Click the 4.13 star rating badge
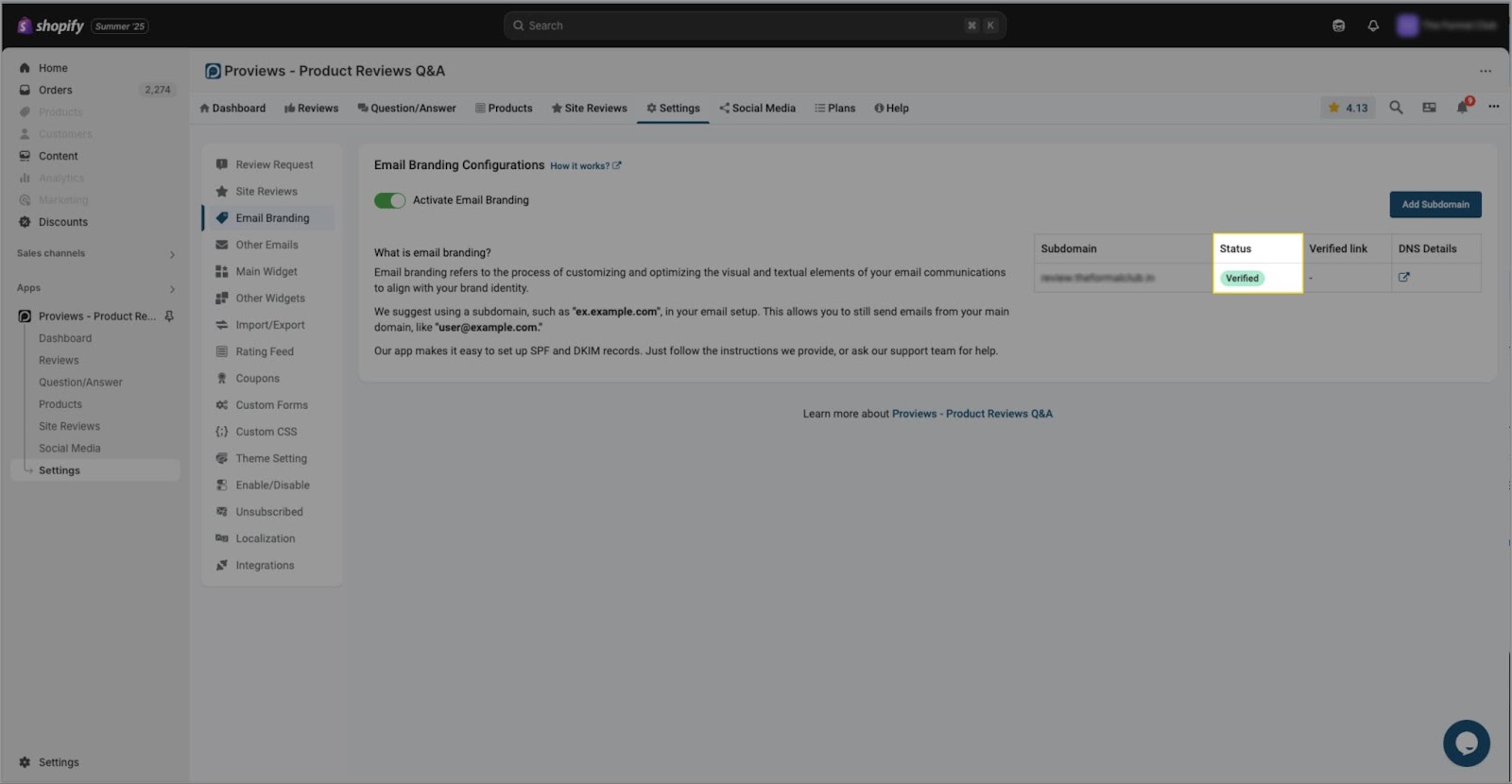This screenshot has width=1512, height=784. click(1348, 108)
